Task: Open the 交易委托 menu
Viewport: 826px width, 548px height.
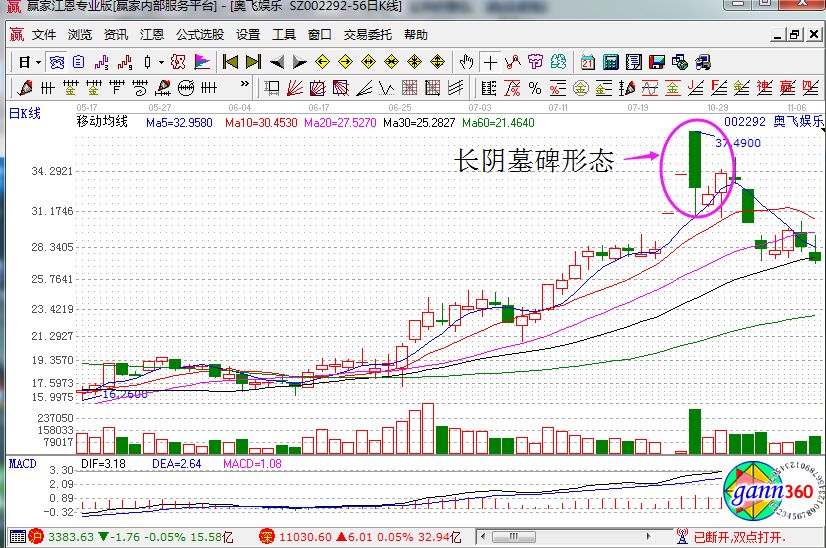Action: [x=367, y=35]
